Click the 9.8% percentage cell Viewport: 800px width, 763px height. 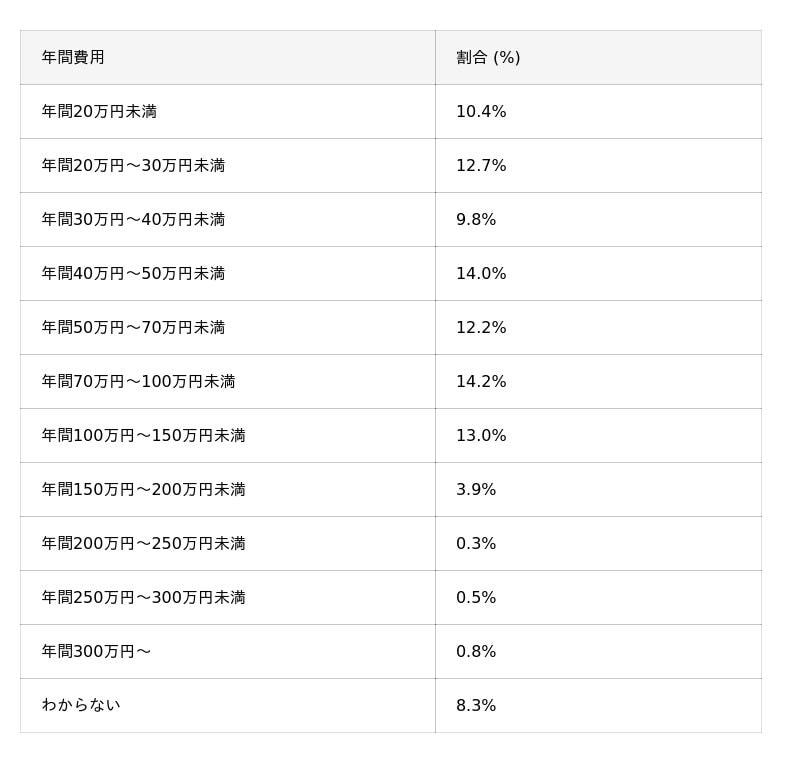tap(476, 220)
